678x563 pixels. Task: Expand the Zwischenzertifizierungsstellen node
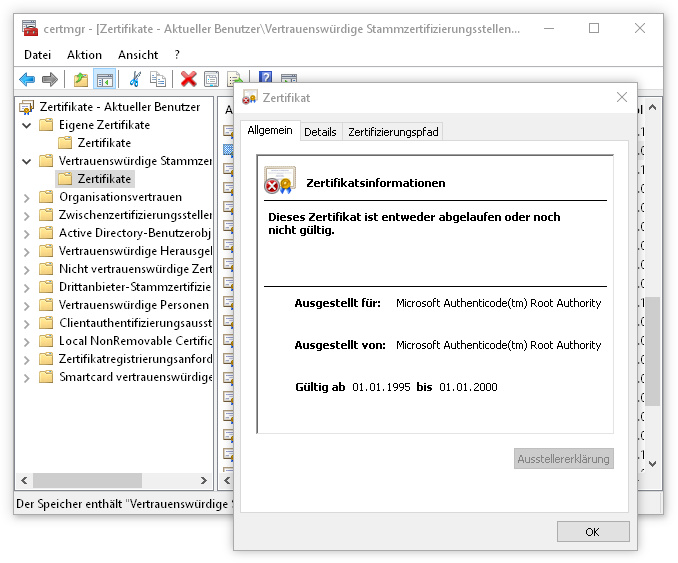point(27,215)
